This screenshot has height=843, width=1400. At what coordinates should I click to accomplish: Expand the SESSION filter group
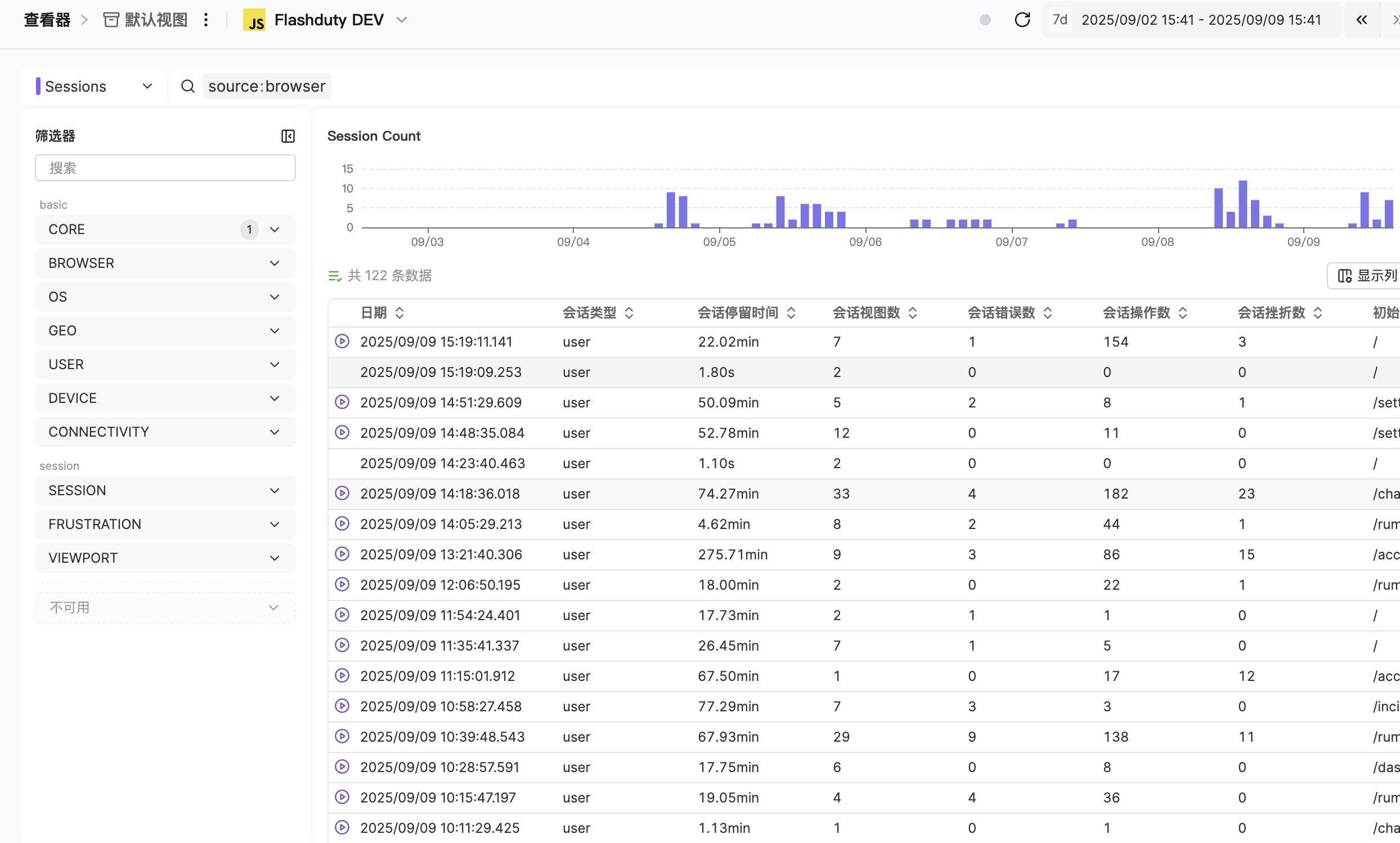click(x=165, y=491)
